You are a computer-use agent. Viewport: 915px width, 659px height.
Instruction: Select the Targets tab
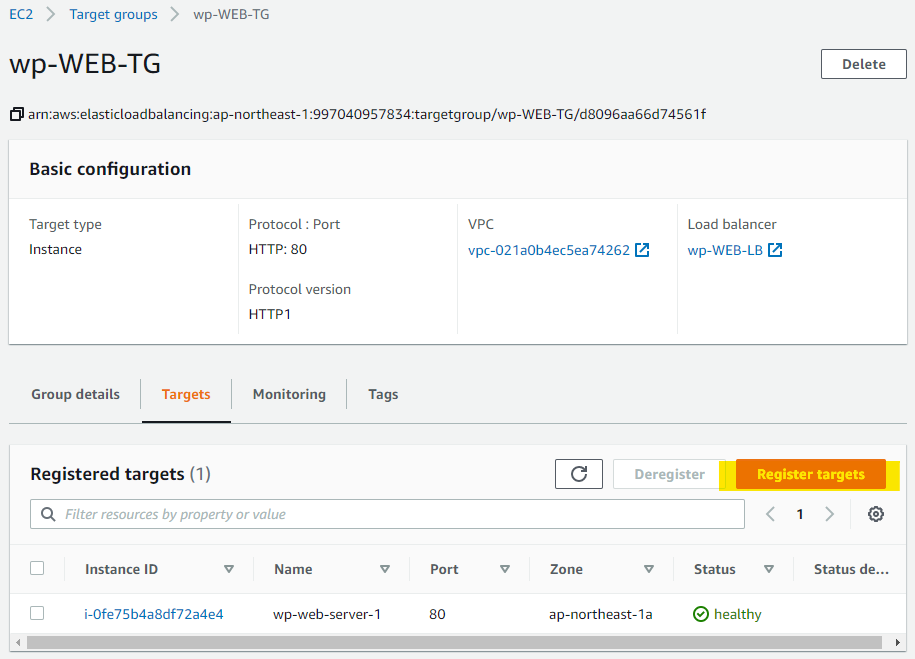pos(186,395)
